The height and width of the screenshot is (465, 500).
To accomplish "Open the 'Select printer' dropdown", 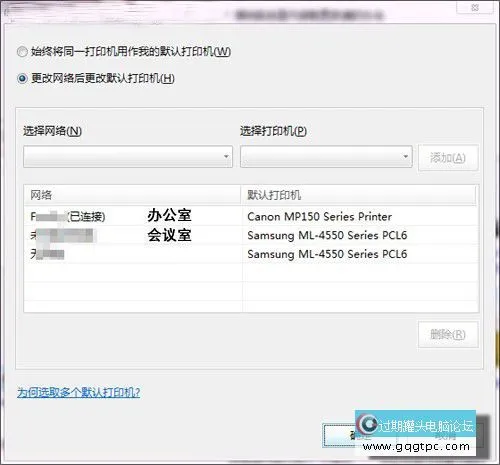I will pyautogui.click(x=326, y=156).
